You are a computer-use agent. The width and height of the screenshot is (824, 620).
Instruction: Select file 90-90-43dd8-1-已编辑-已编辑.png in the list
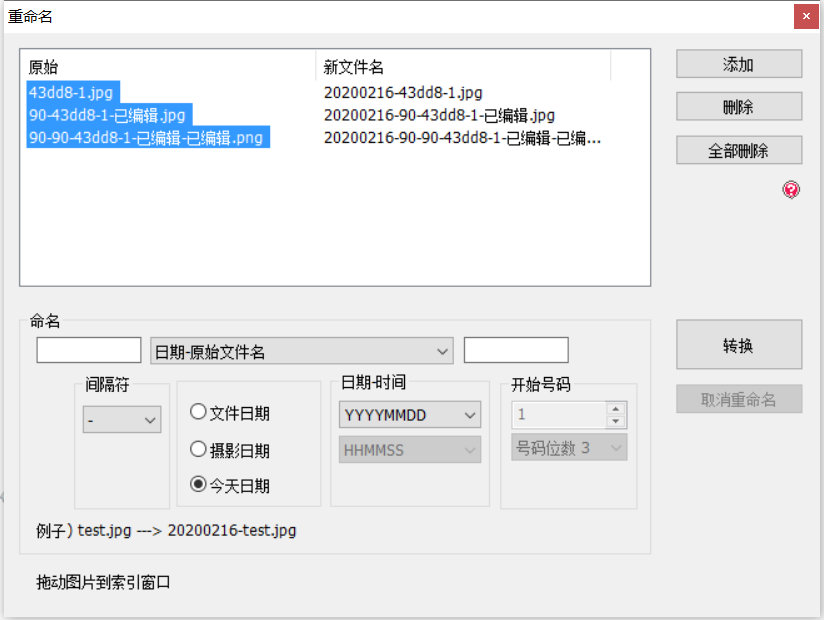pyautogui.click(x=148, y=138)
